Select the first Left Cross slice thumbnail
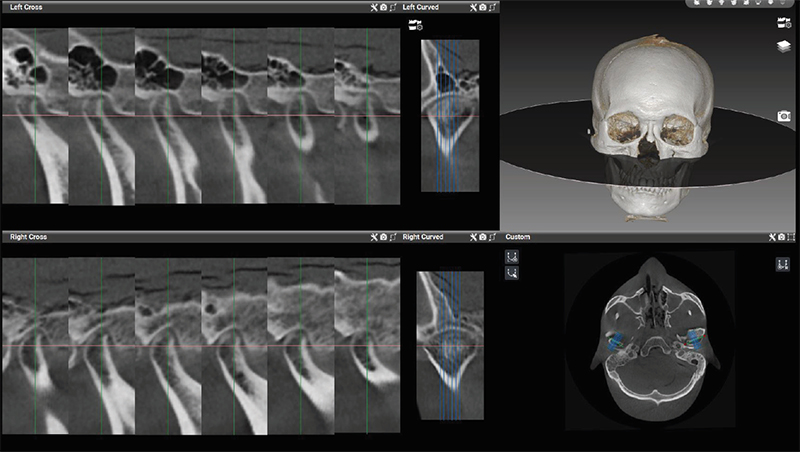 pyautogui.click(x=34, y=115)
